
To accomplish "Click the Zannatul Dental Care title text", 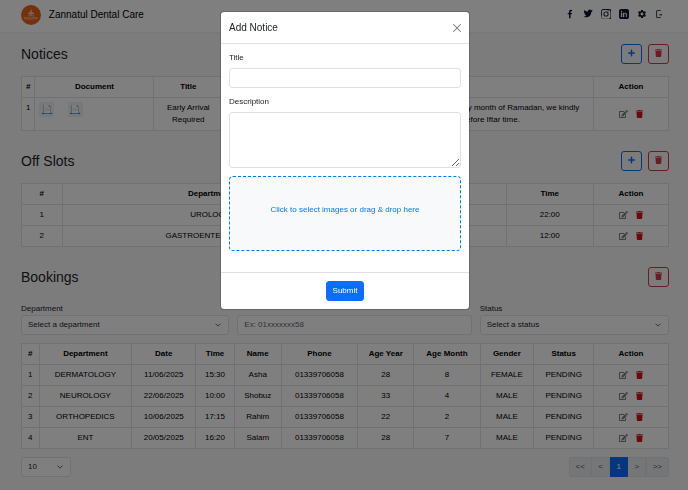I will coord(96,14).
